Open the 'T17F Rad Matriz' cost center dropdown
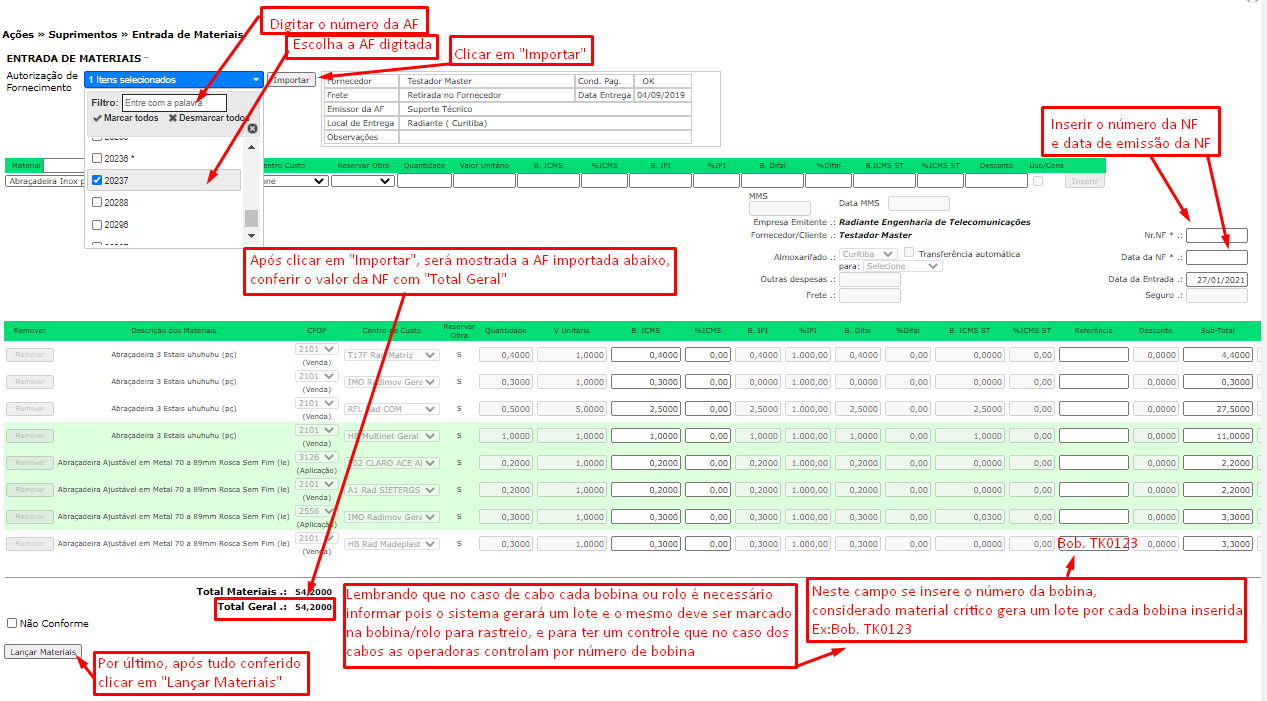 coord(391,354)
